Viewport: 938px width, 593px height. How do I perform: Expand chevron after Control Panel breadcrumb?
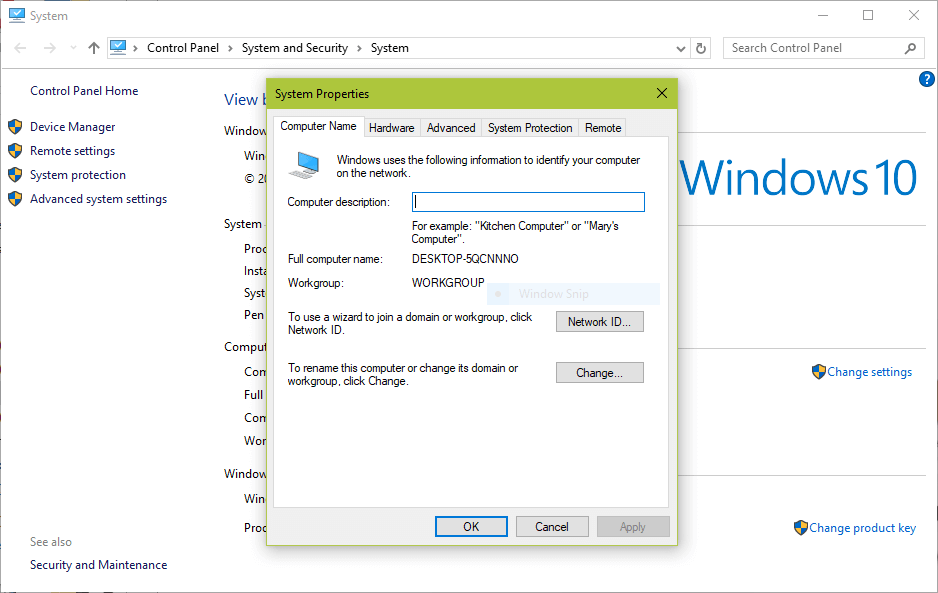230,48
